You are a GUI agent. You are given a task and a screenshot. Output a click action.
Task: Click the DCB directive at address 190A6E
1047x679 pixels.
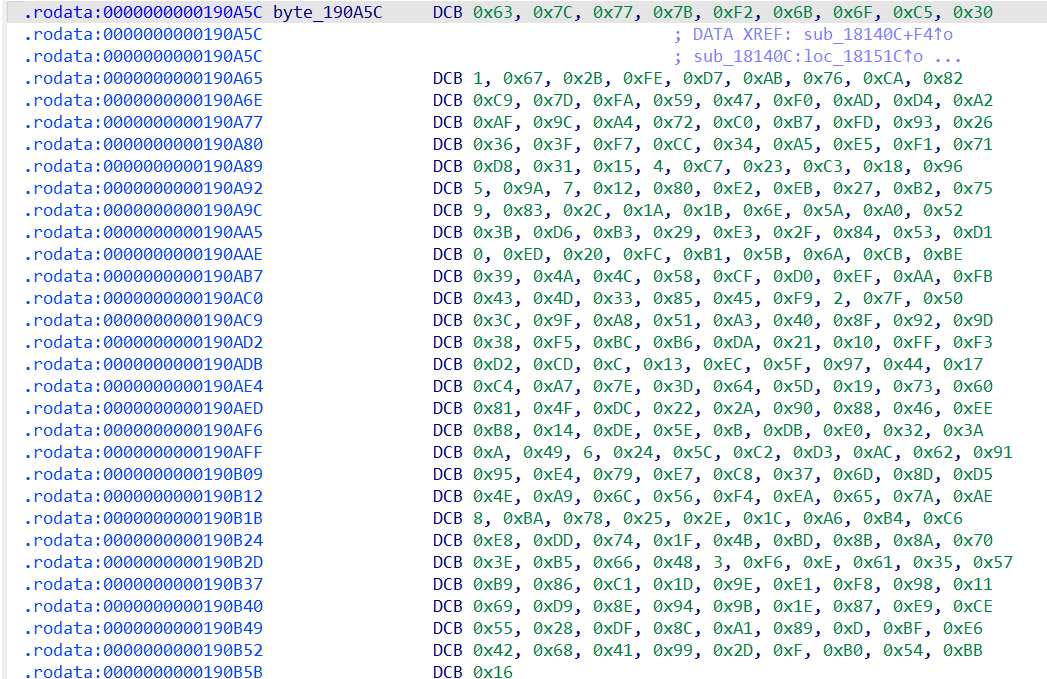[448, 100]
